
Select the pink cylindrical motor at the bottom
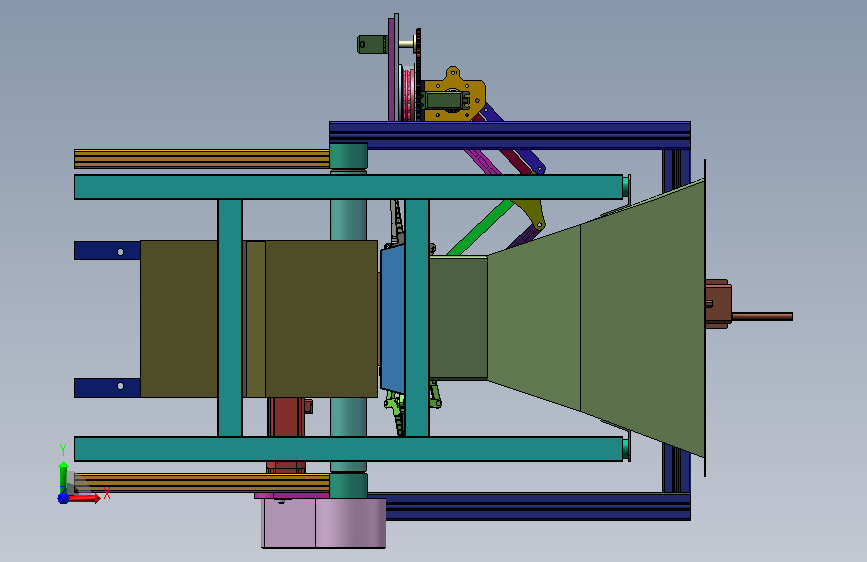[x=323, y=523]
